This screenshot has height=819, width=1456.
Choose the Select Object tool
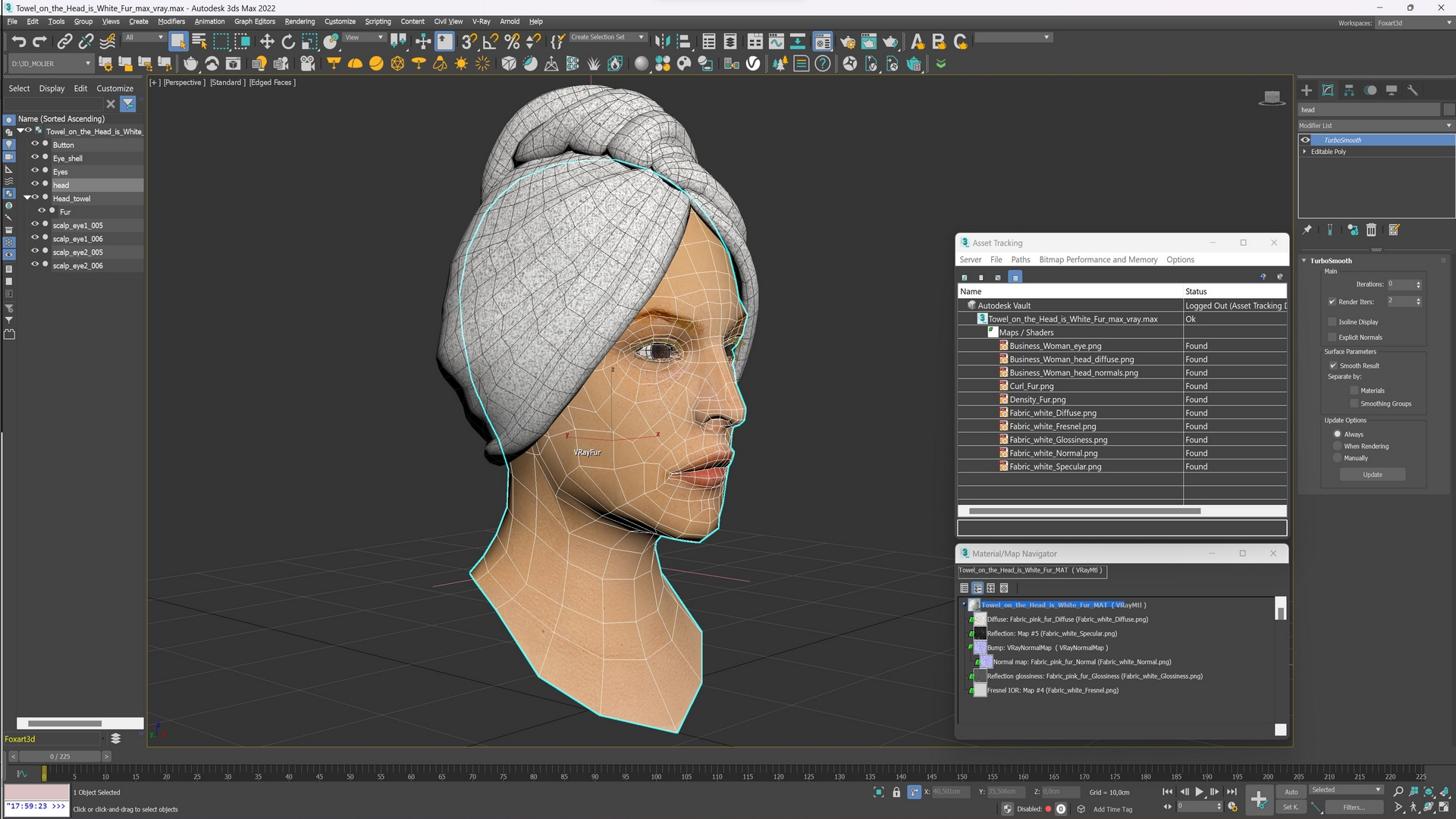pos(178,42)
